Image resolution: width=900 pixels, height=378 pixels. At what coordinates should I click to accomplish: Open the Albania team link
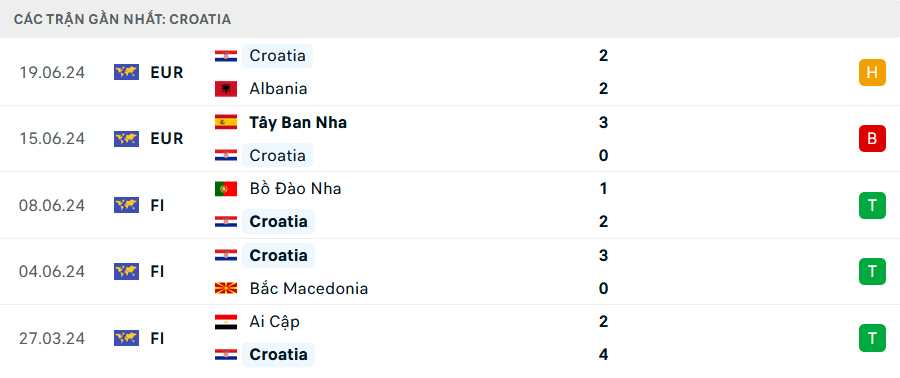click(x=278, y=89)
